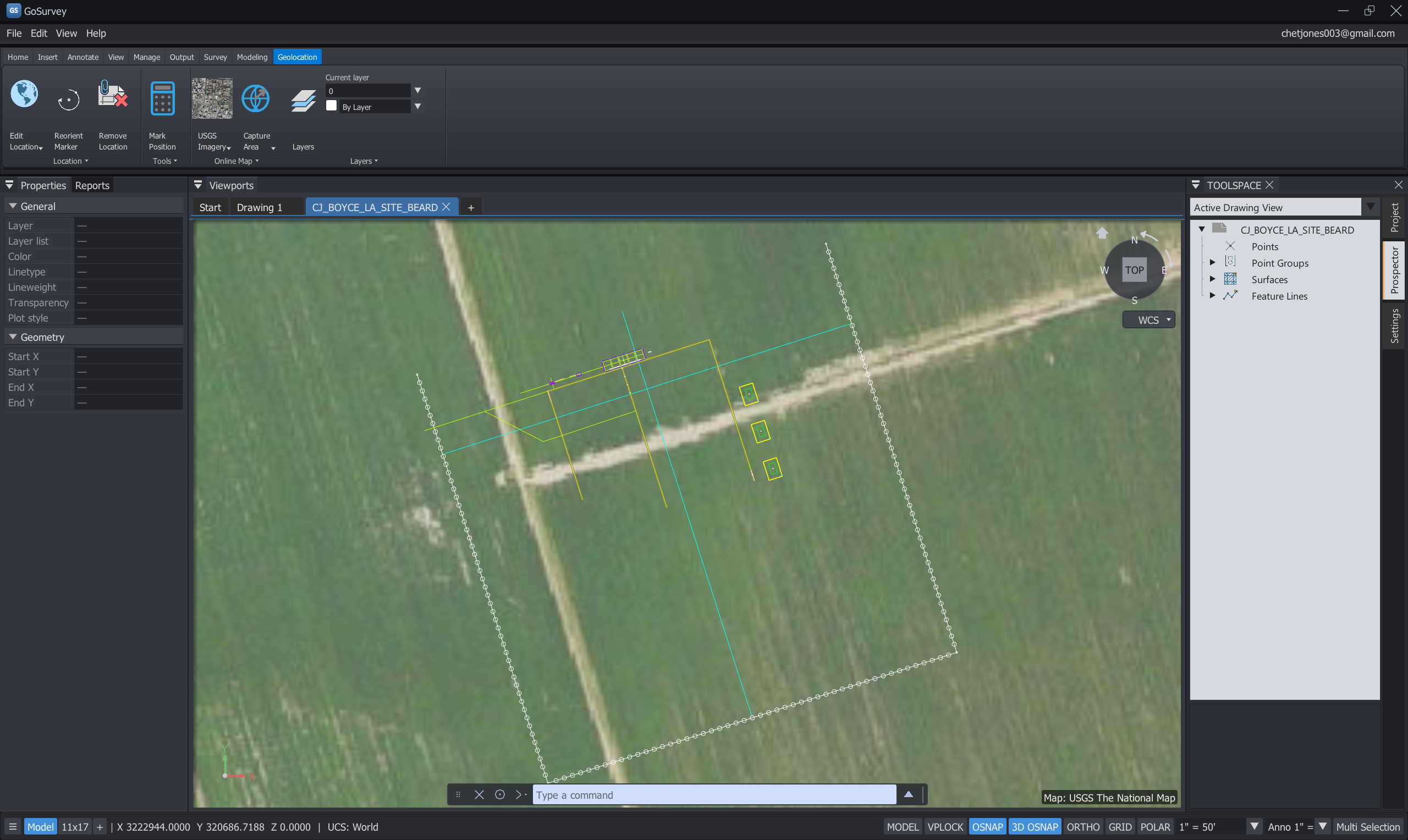
Task: Click the Points icon in Toolspace tree
Action: (1230, 246)
